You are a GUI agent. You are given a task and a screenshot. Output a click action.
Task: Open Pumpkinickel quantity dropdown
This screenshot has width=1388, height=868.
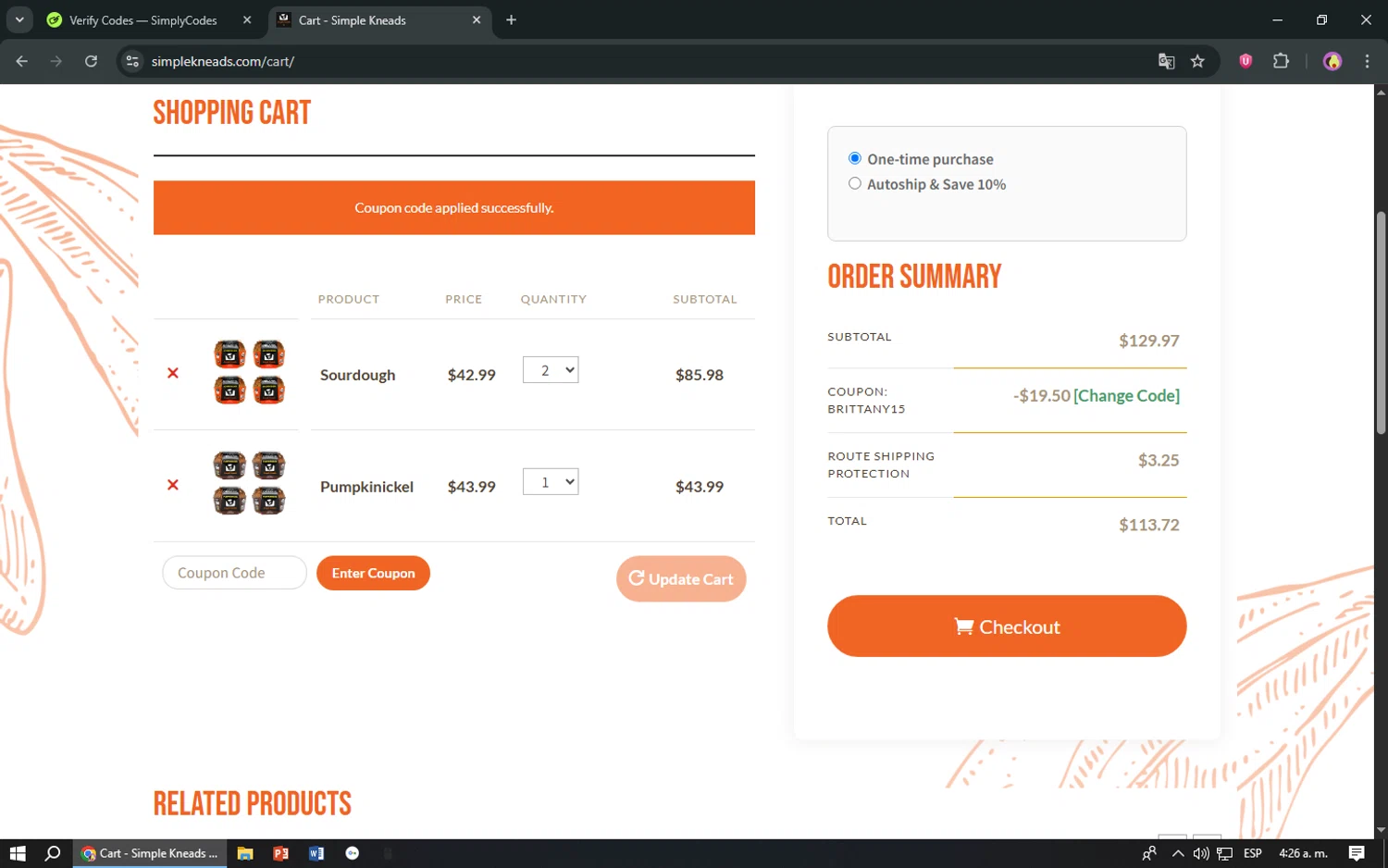(551, 481)
